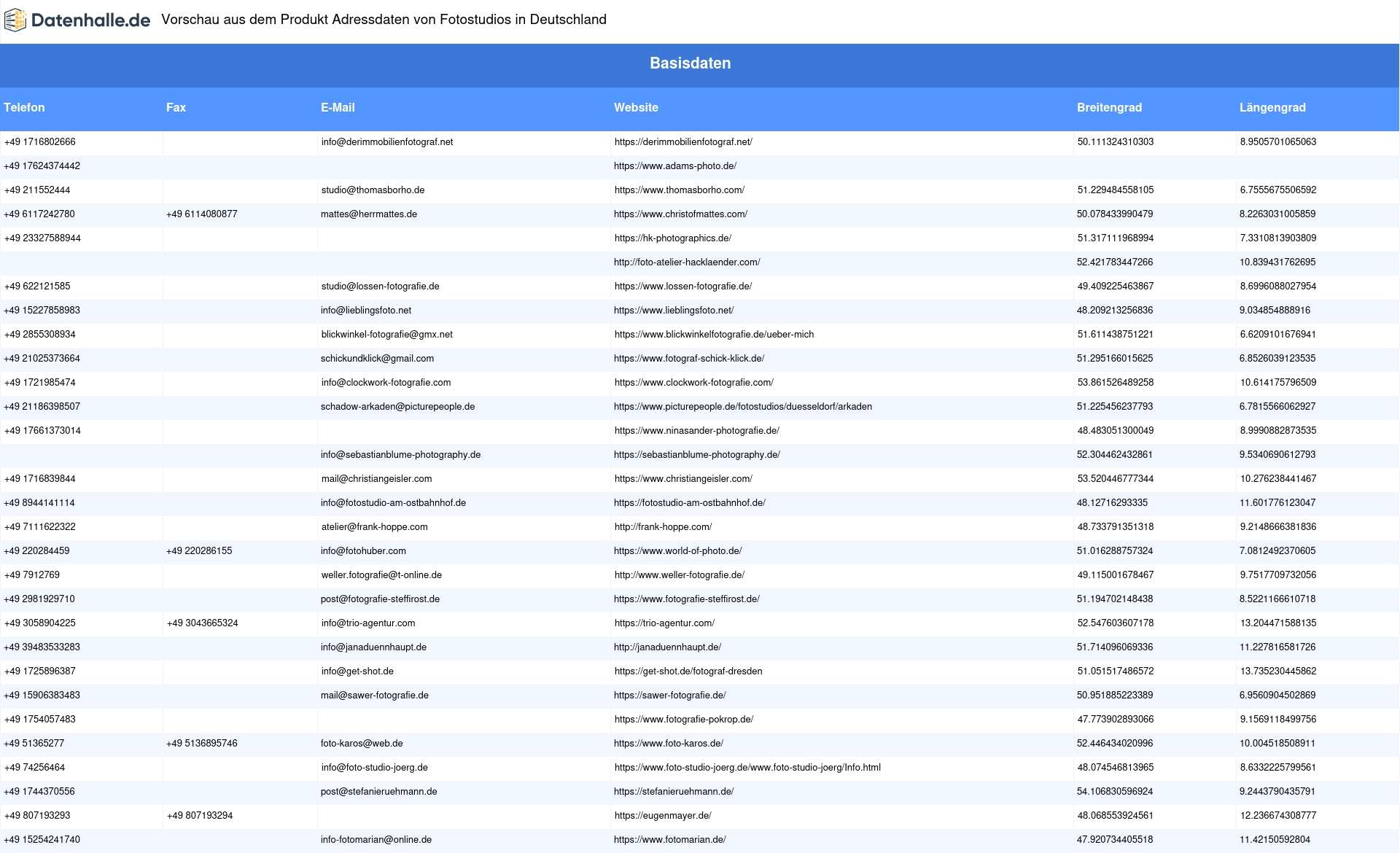1400x853 pixels.
Task: Select the Telefon column header
Action: click(x=24, y=107)
